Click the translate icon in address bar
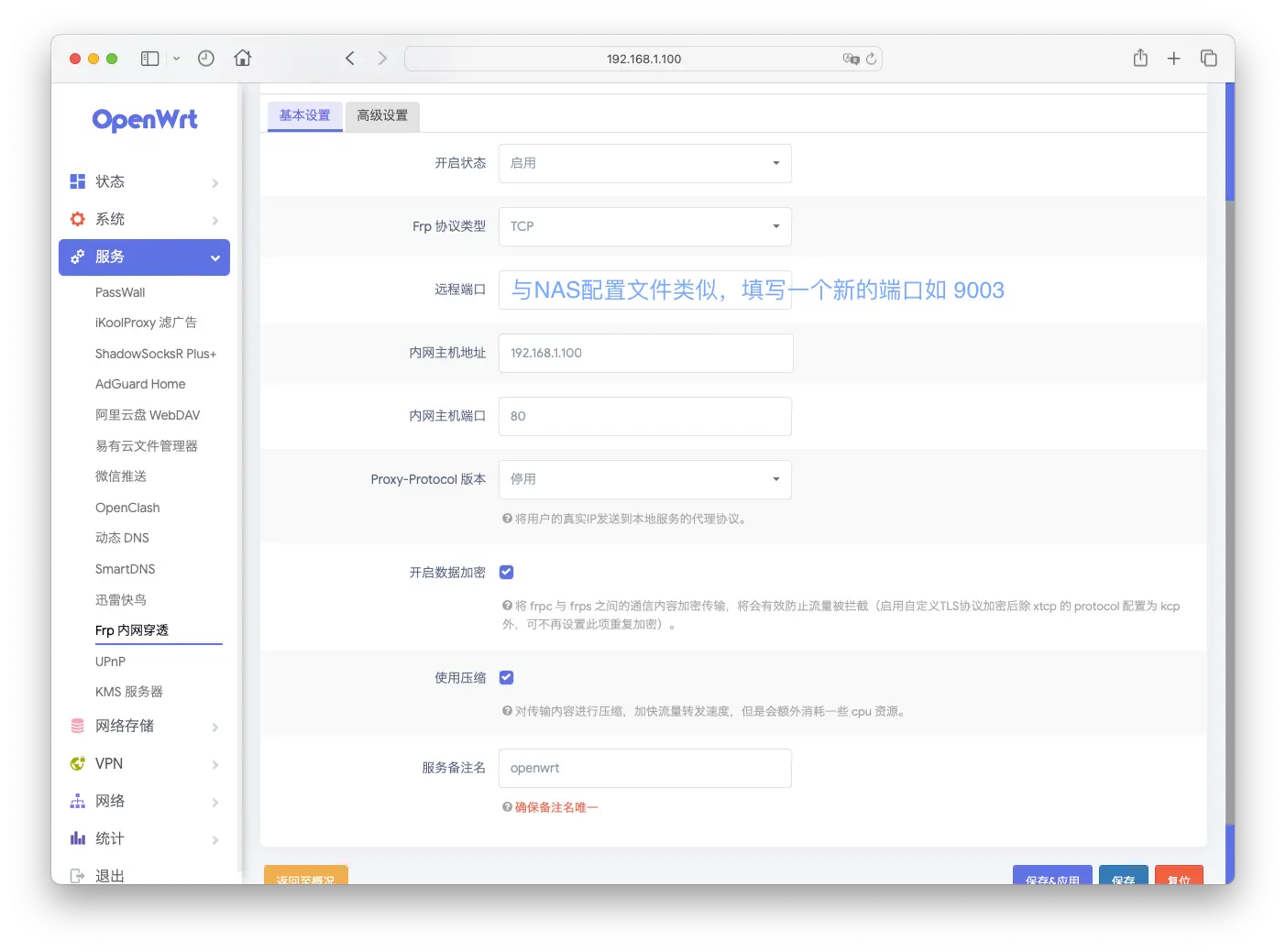This screenshot has width=1286, height=952. click(x=851, y=59)
